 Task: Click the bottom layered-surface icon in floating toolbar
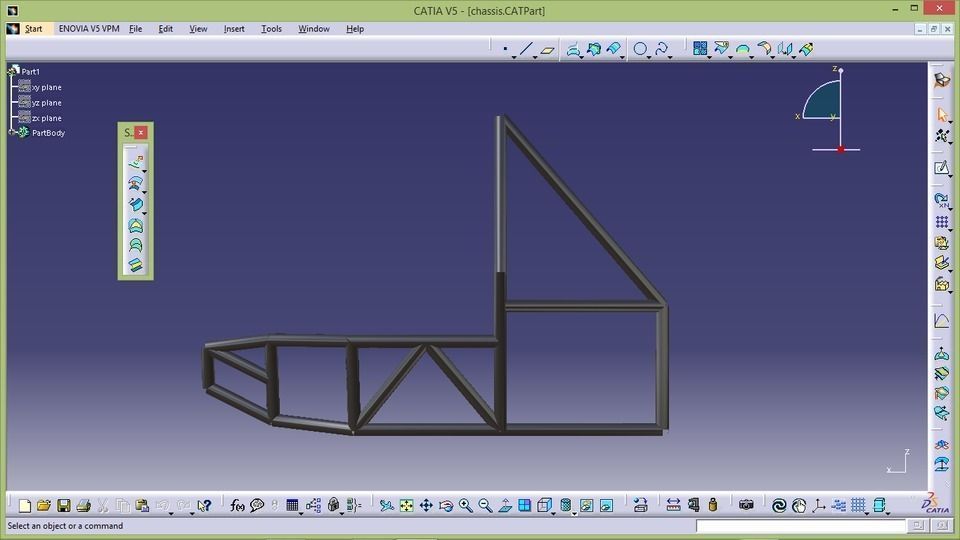point(135,264)
